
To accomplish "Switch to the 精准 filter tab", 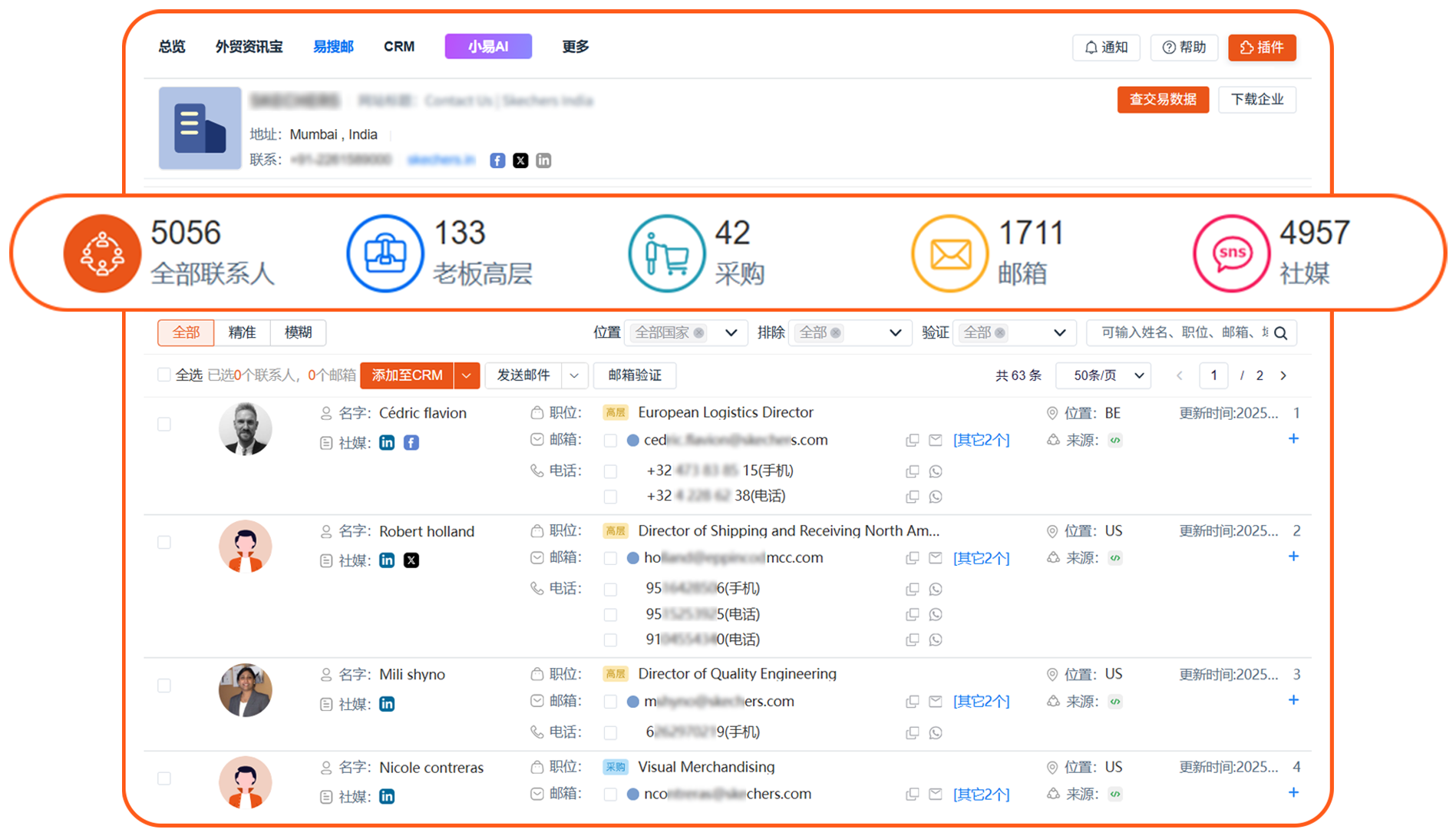I will 242,332.
